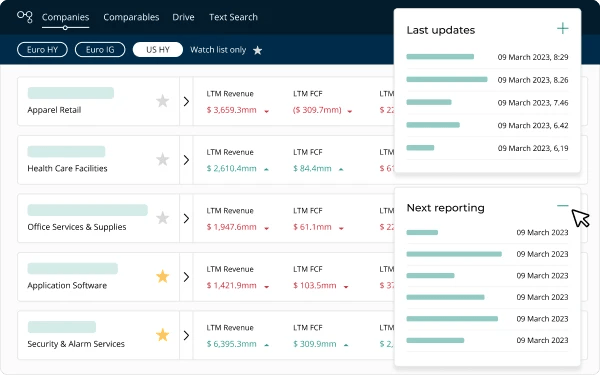Go to the Text Search tab
600x375 pixels.
pyautogui.click(x=233, y=17)
